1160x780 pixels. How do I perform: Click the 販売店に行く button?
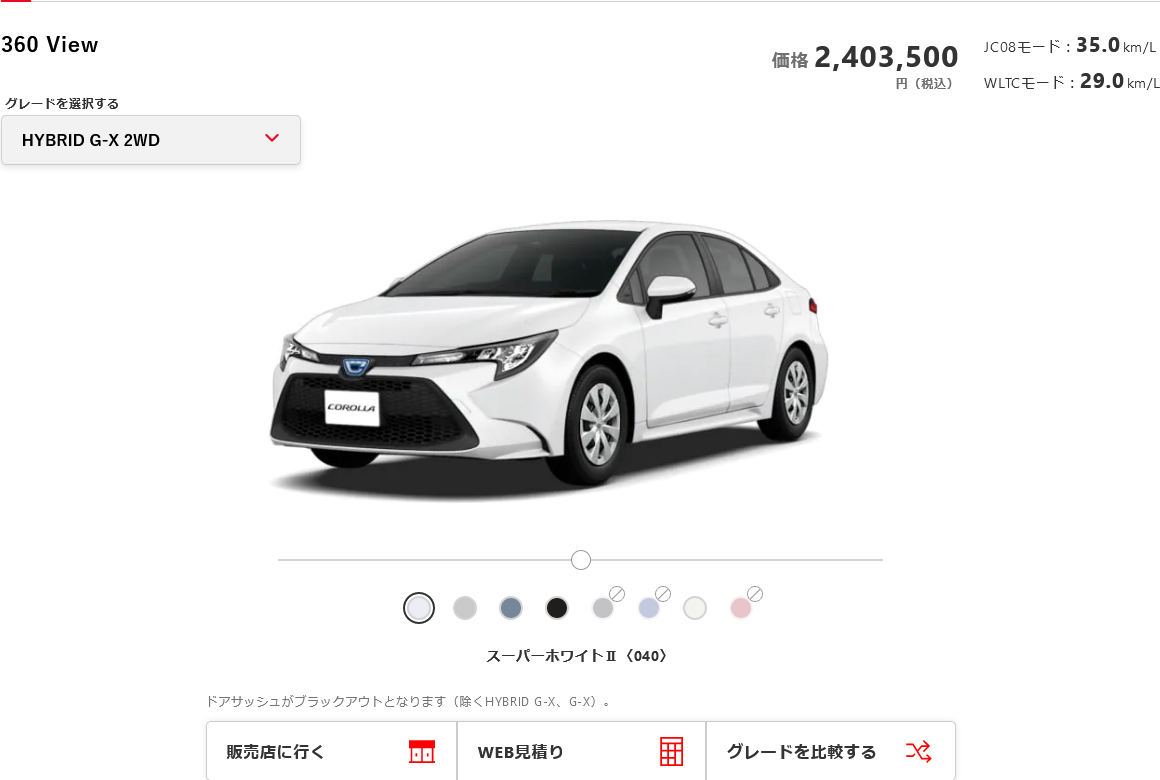pos(331,751)
